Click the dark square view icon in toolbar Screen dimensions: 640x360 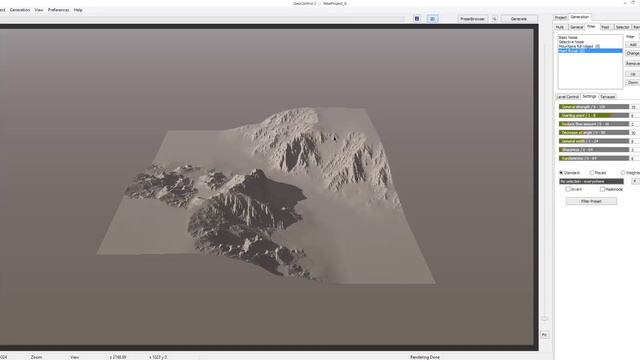click(x=417, y=19)
